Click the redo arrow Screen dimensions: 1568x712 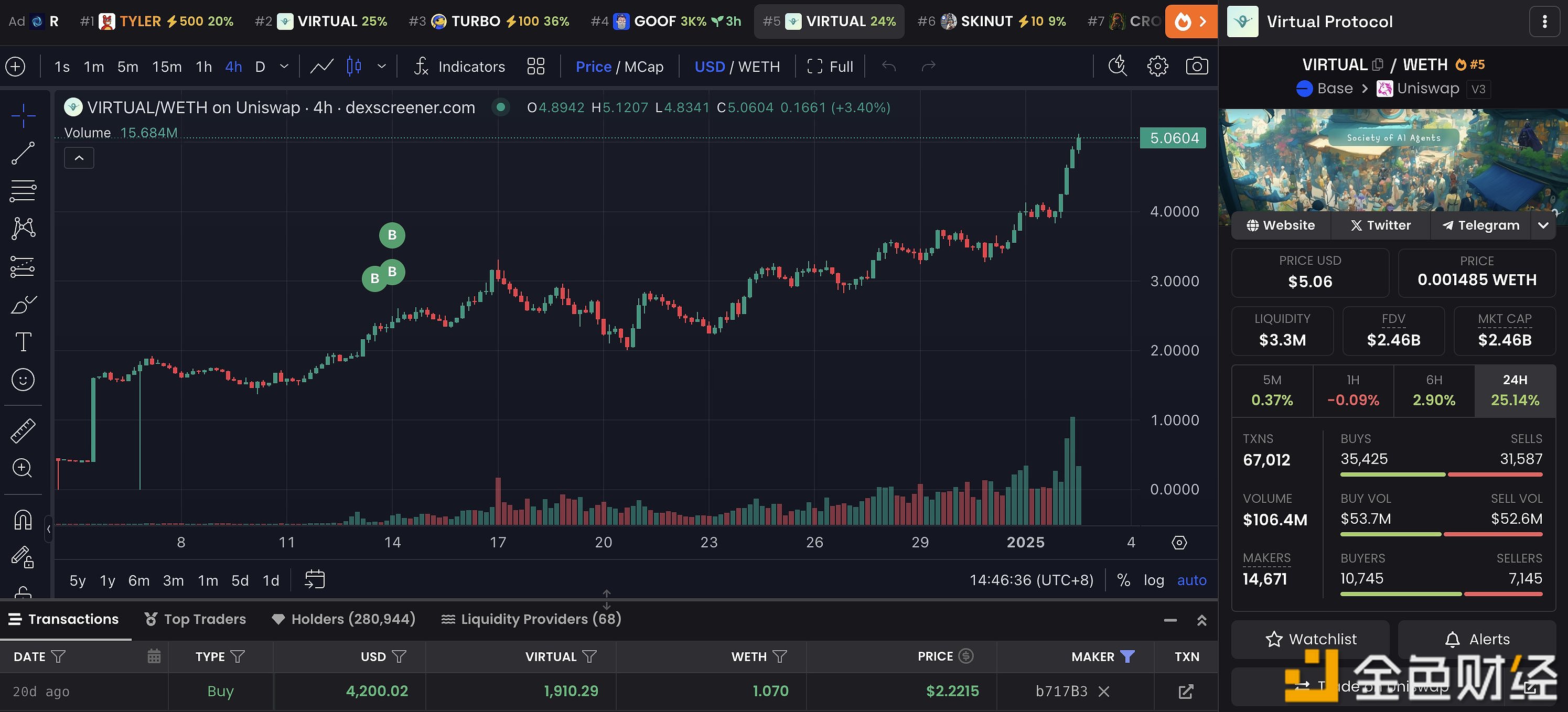(928, 66)
